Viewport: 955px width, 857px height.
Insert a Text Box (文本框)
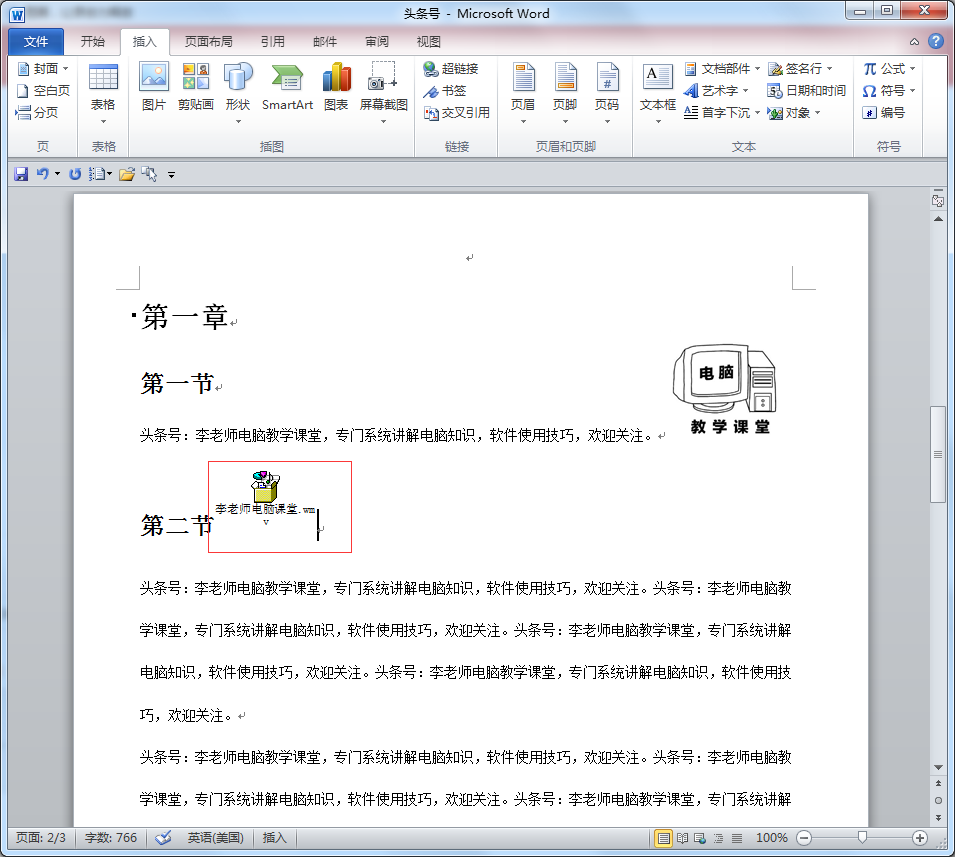658,94
